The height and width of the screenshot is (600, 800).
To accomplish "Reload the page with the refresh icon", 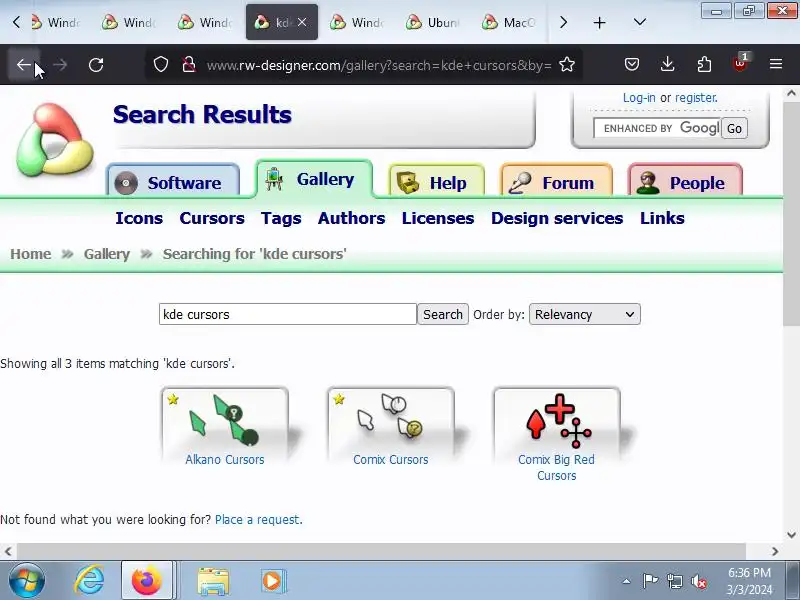I will (96, 65).
